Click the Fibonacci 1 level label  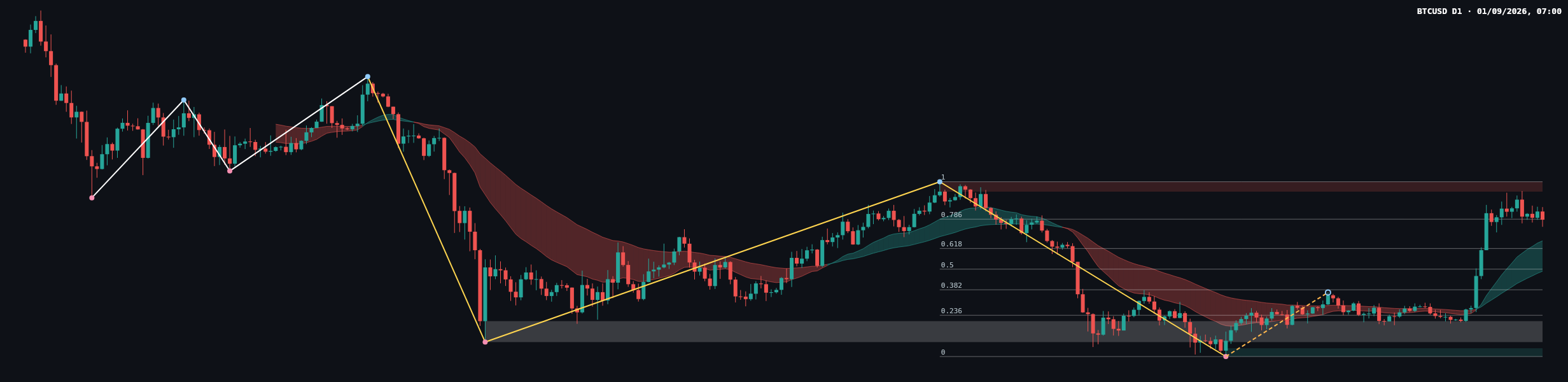click(943, 178)
